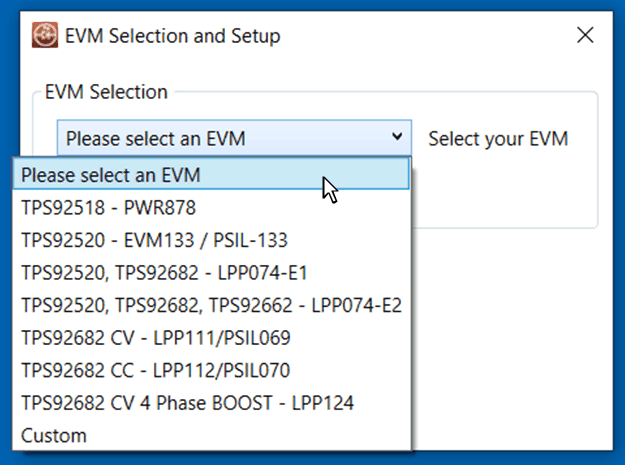The image size is (625, 465).
Task: Click the "EVM Selection" group box heading
Action: [106, 92]
